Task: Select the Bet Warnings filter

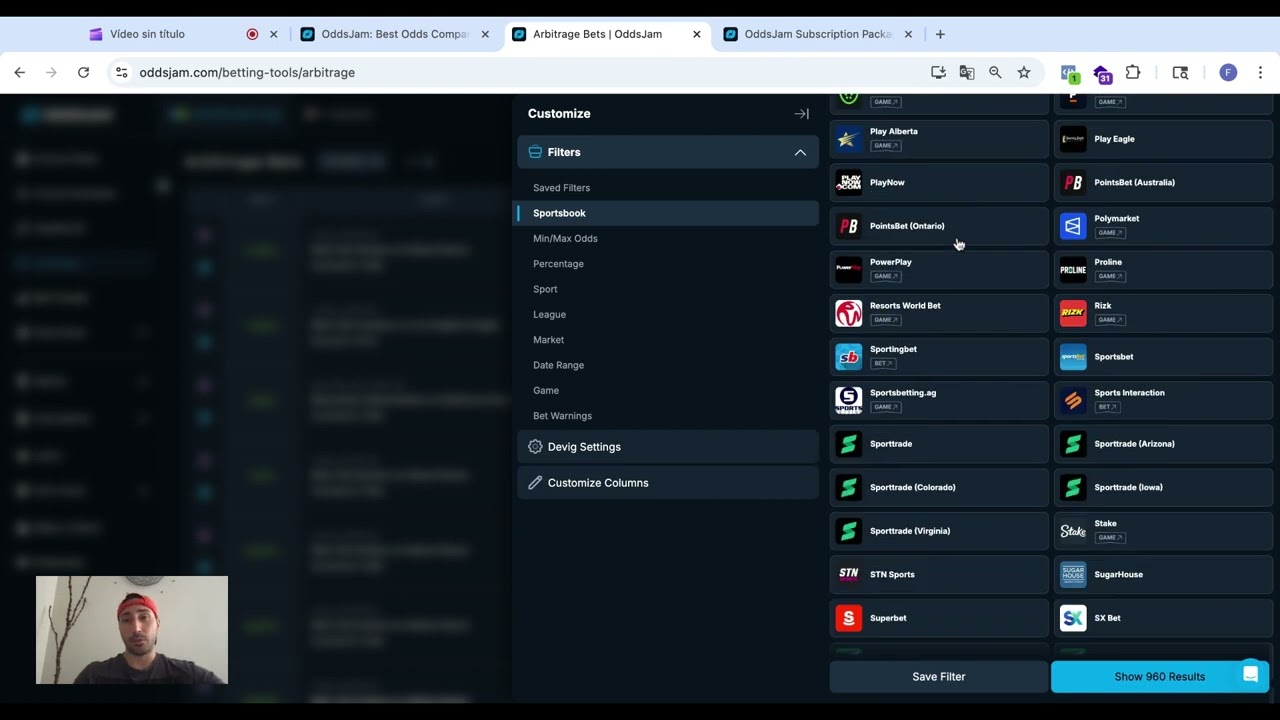Action: [562, 416]
